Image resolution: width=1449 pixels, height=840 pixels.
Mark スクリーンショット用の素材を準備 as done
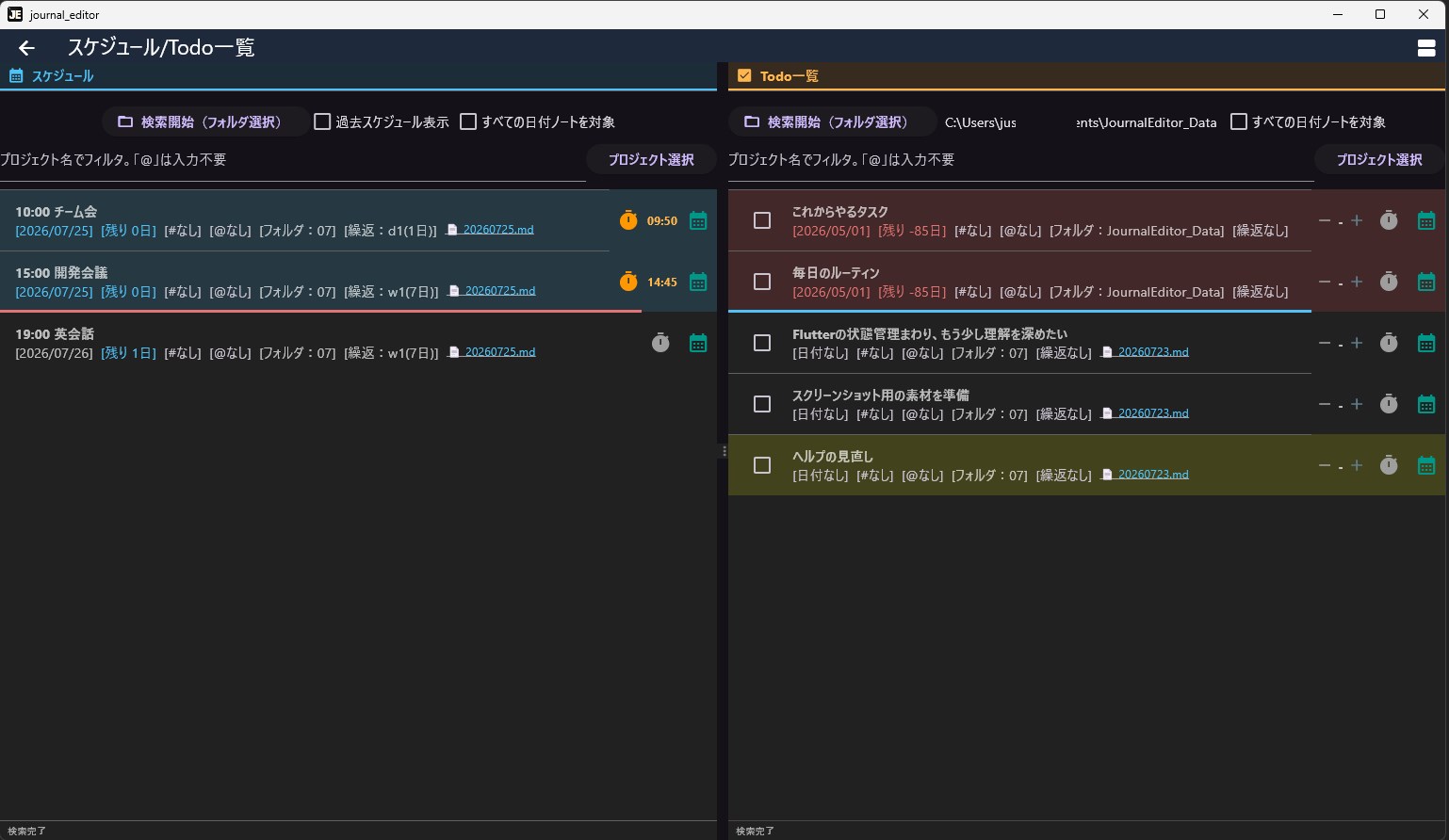[x=762, y=404]
